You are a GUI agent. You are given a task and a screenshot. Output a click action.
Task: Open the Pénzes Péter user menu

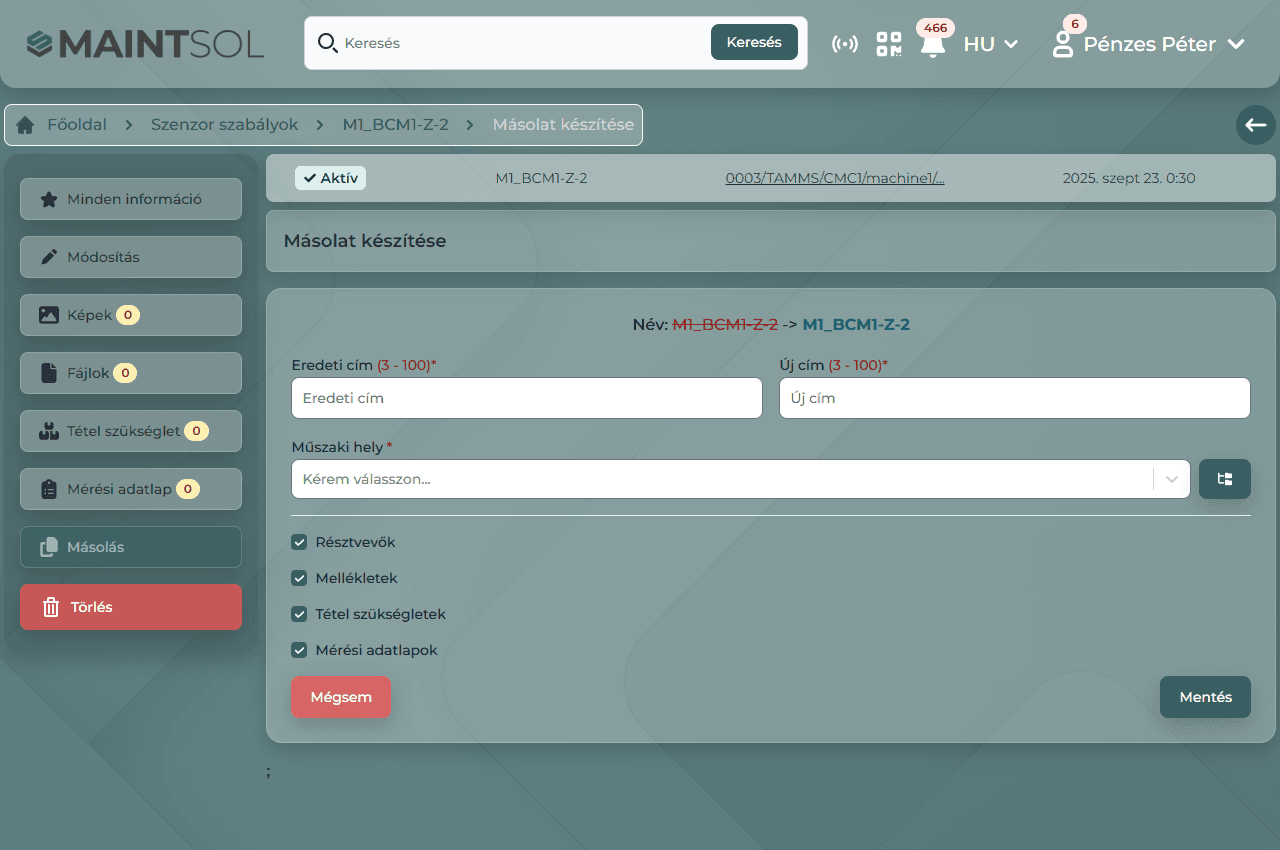1164,44
